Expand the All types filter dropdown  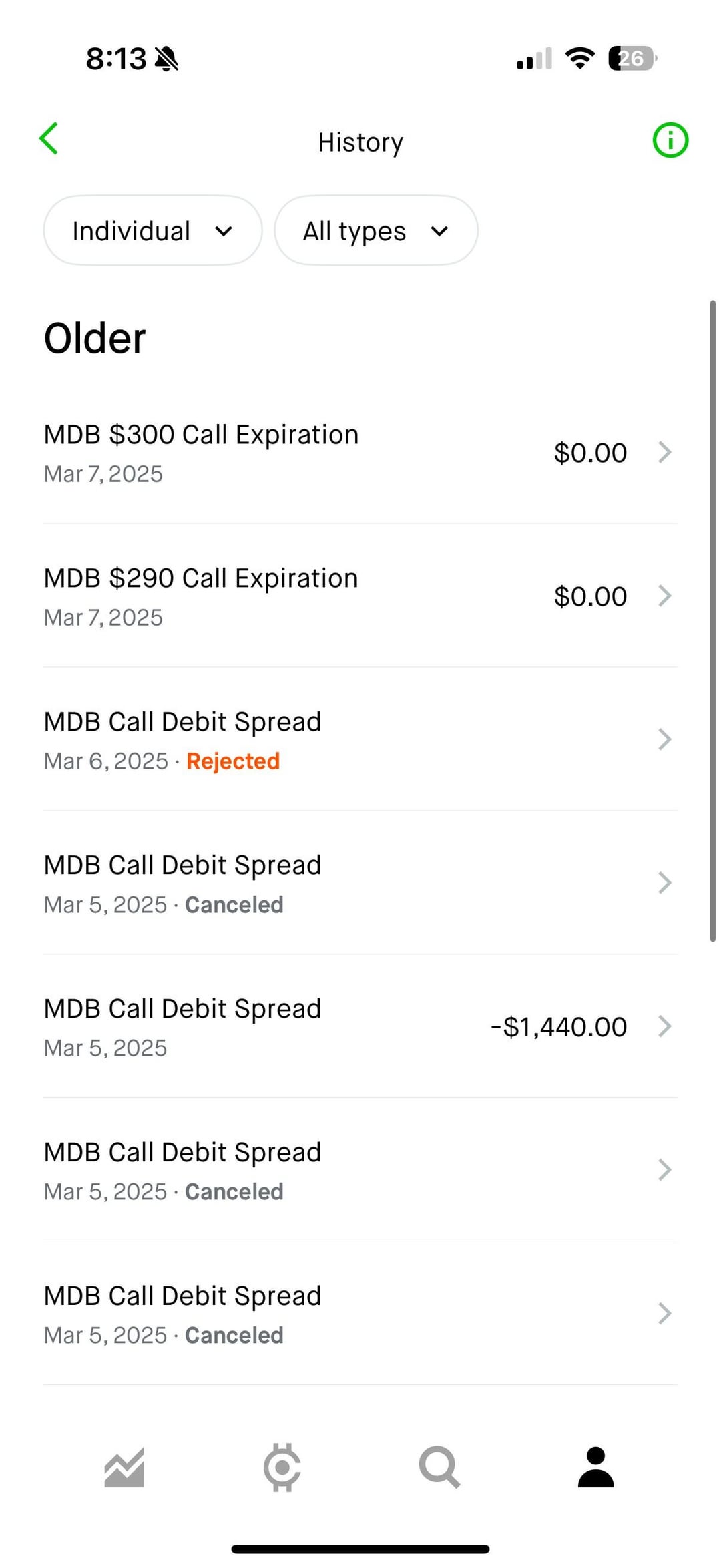(x=376, y=231)
